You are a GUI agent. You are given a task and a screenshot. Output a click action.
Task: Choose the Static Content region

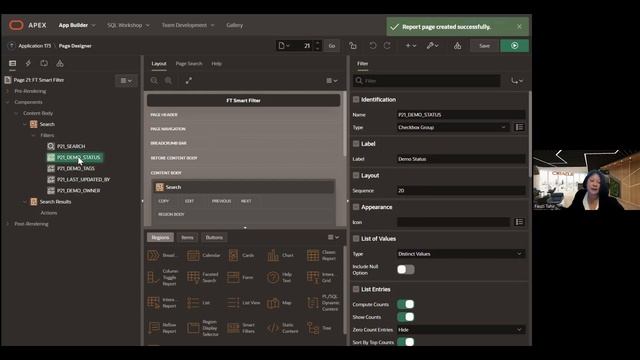283,328
